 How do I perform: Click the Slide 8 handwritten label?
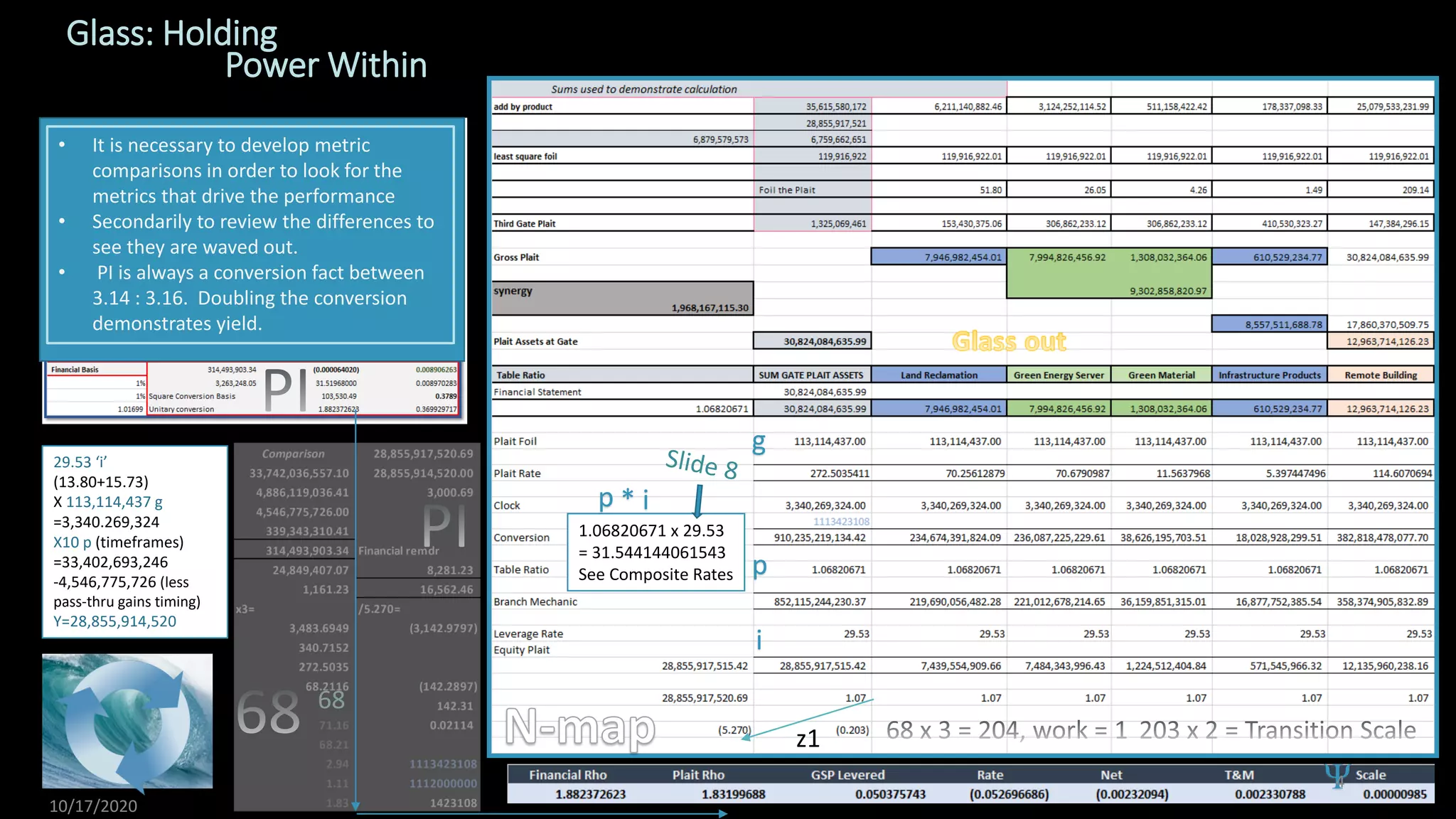pos(701,464)
